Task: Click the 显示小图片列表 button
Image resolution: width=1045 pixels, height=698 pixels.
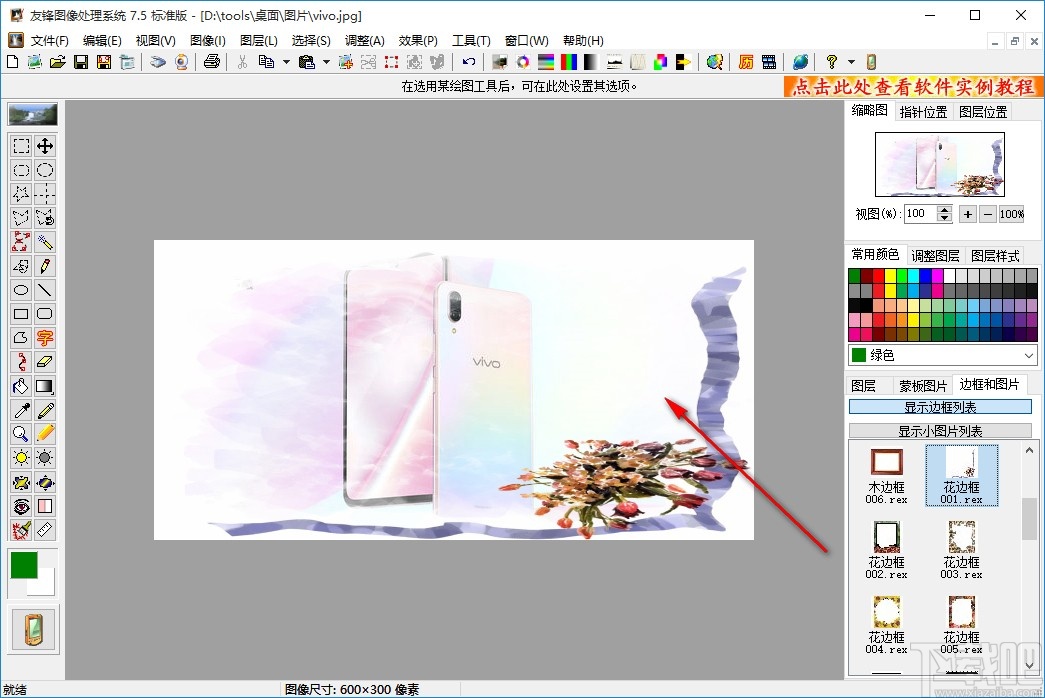Action: pos(940,431)
